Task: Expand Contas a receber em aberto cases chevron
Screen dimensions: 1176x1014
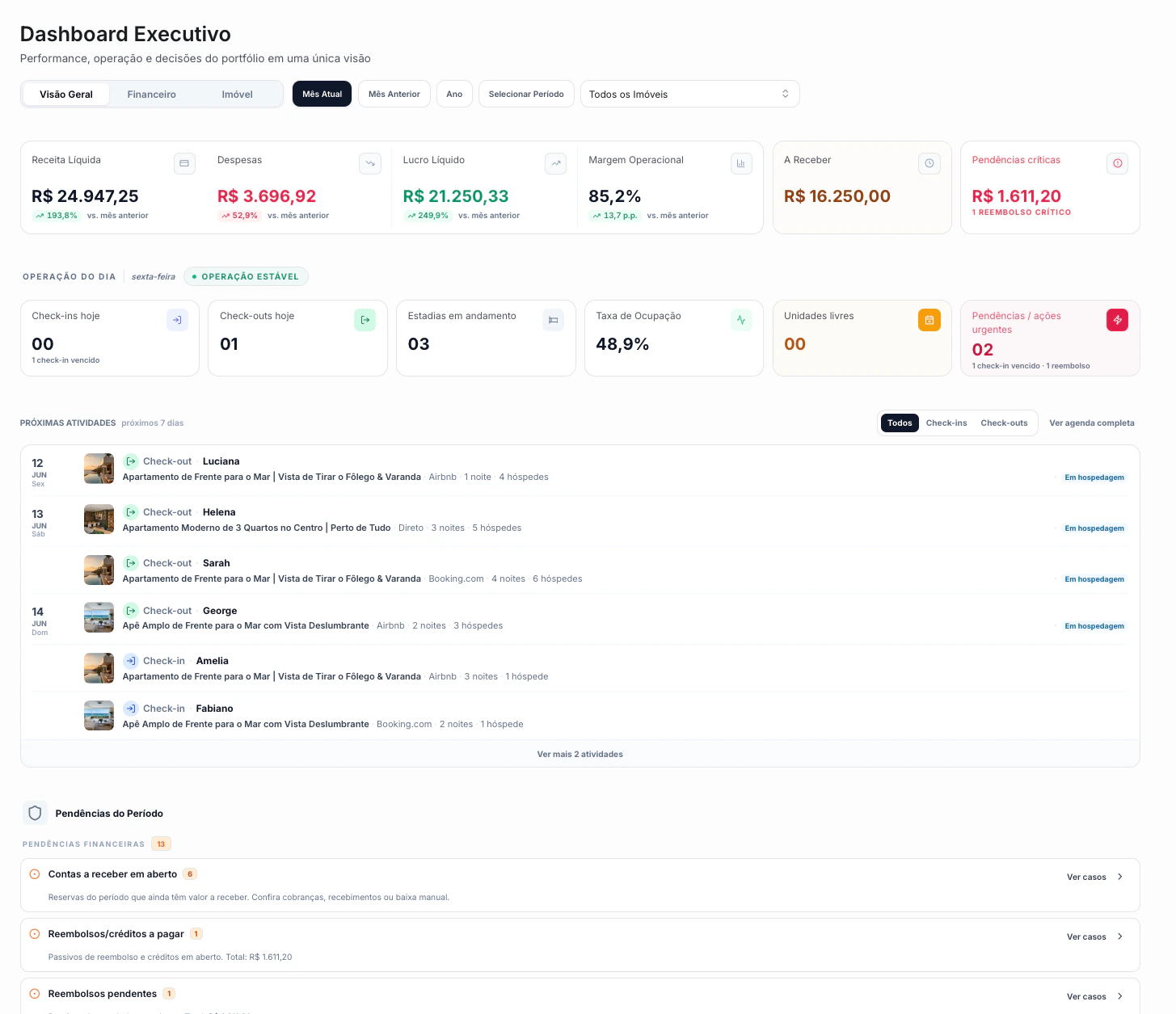Action: click(x=1119, y=877)
